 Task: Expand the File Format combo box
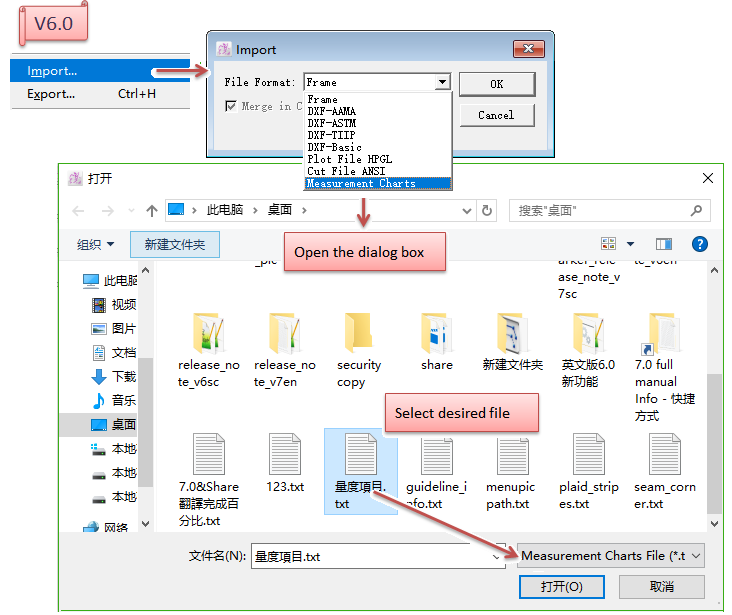[442, 83]
